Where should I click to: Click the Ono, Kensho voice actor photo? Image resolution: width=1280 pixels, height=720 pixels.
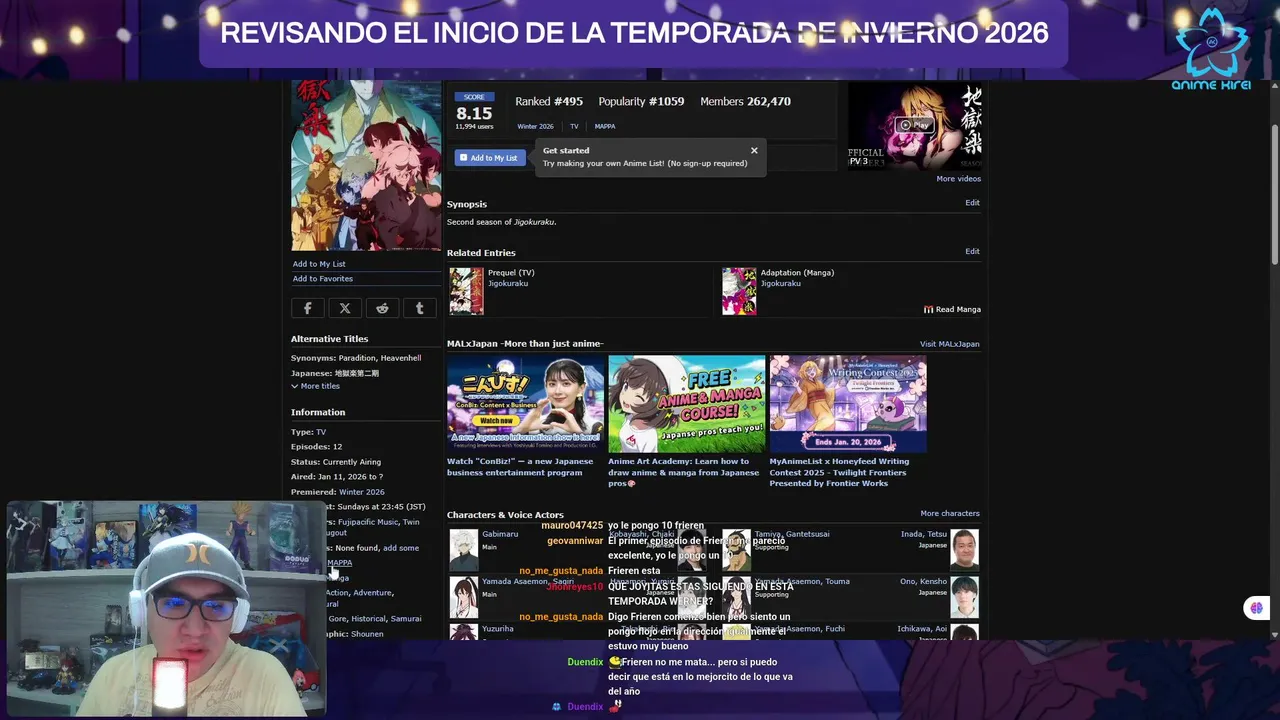964,596
